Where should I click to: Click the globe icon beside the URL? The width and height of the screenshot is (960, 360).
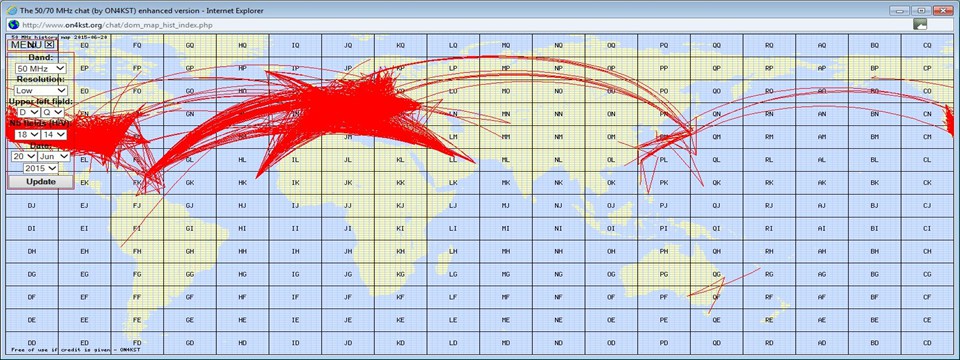click(12, 25)
